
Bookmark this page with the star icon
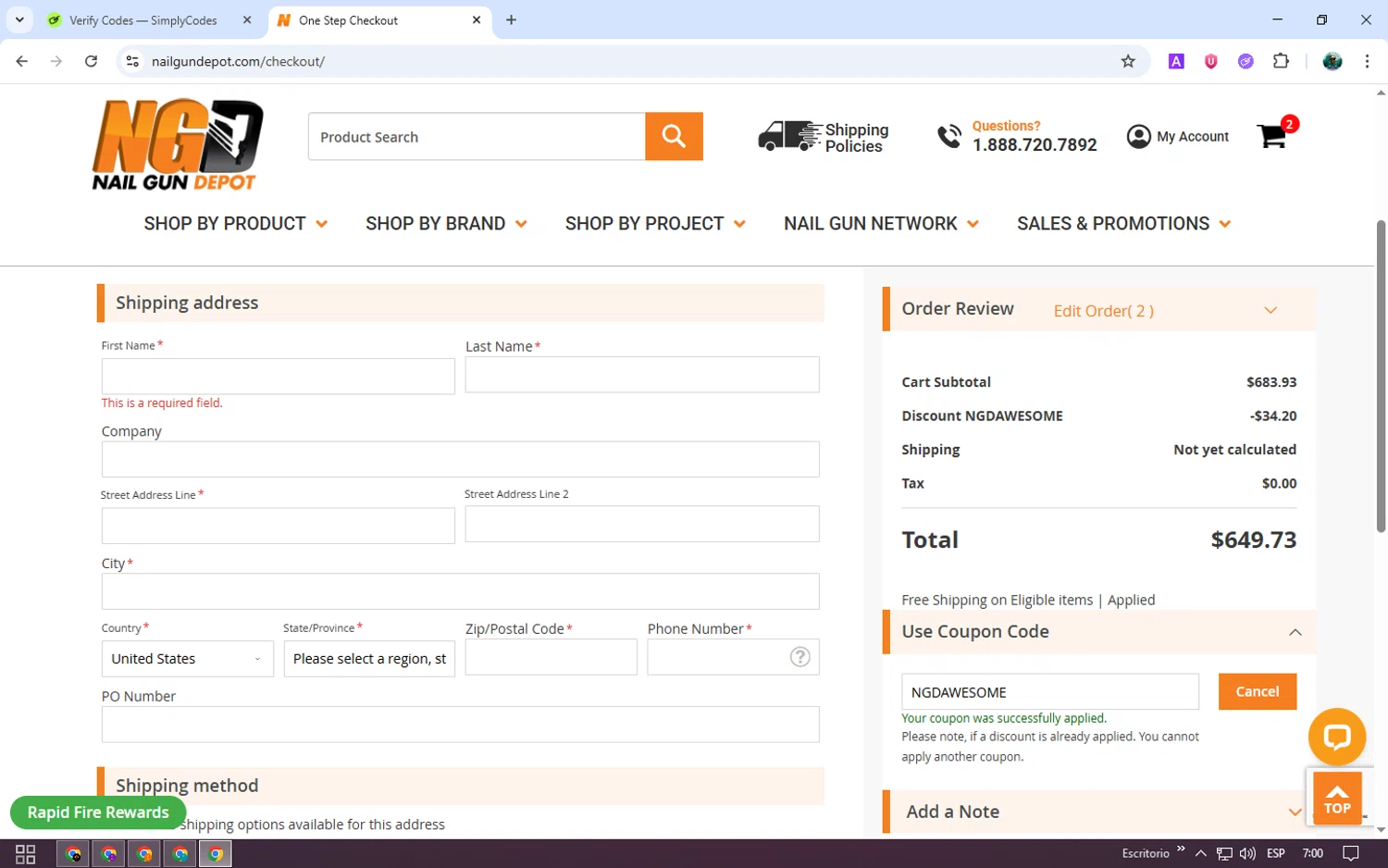(x=1127, y=61)
